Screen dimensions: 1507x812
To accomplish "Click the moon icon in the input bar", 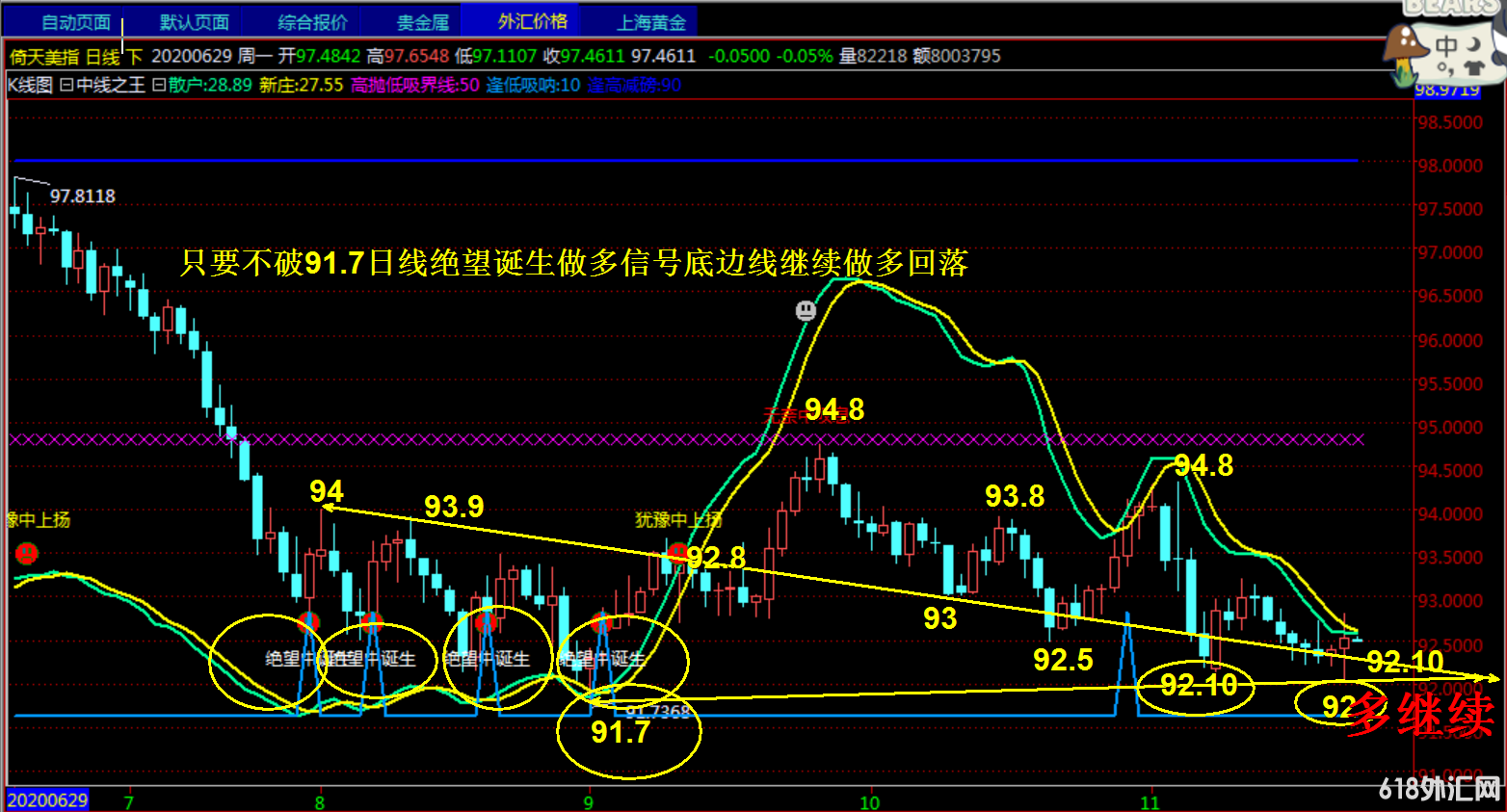I will coord(1473,44).
